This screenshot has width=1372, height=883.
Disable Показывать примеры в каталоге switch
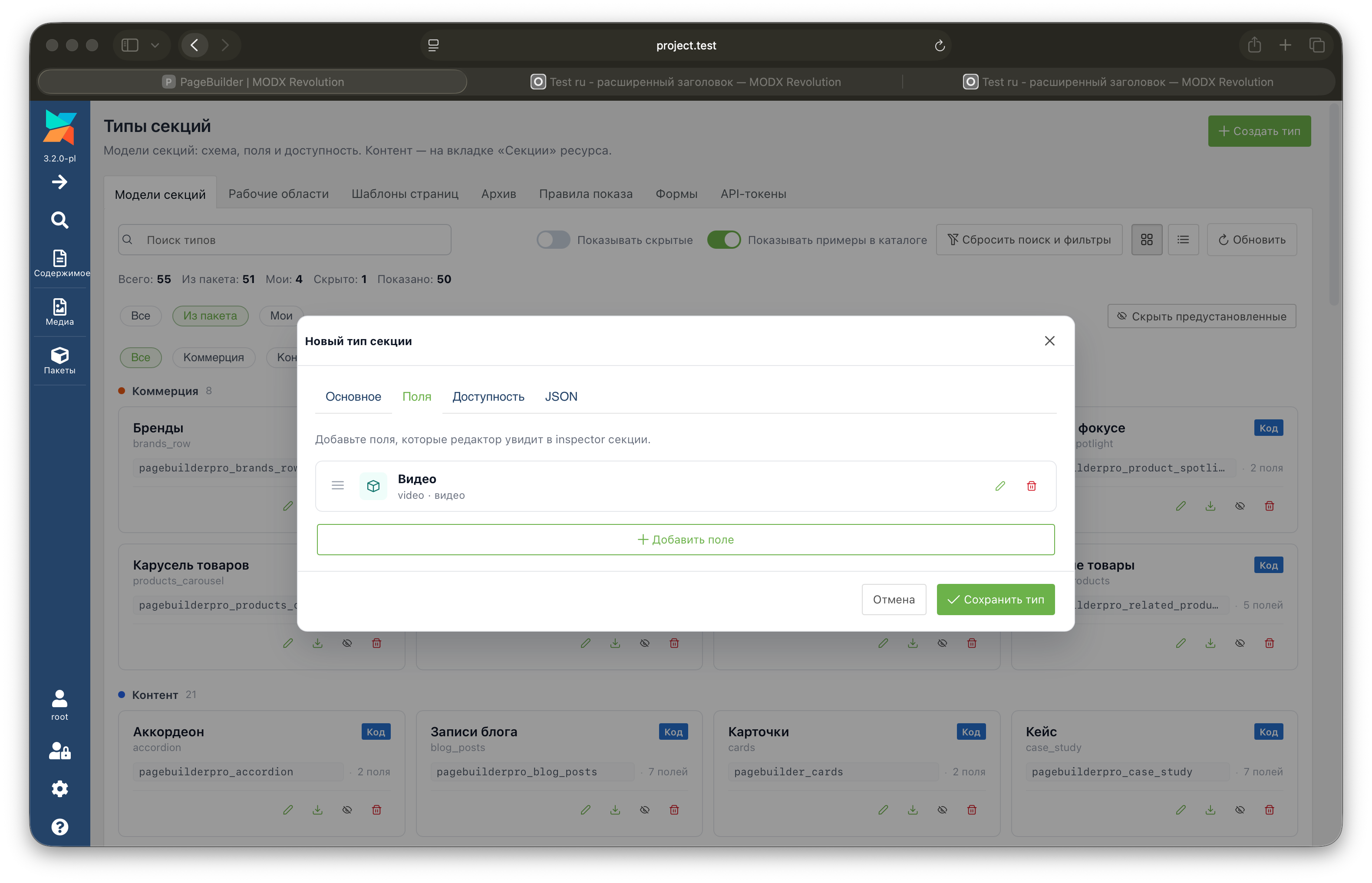pos(723,240)
